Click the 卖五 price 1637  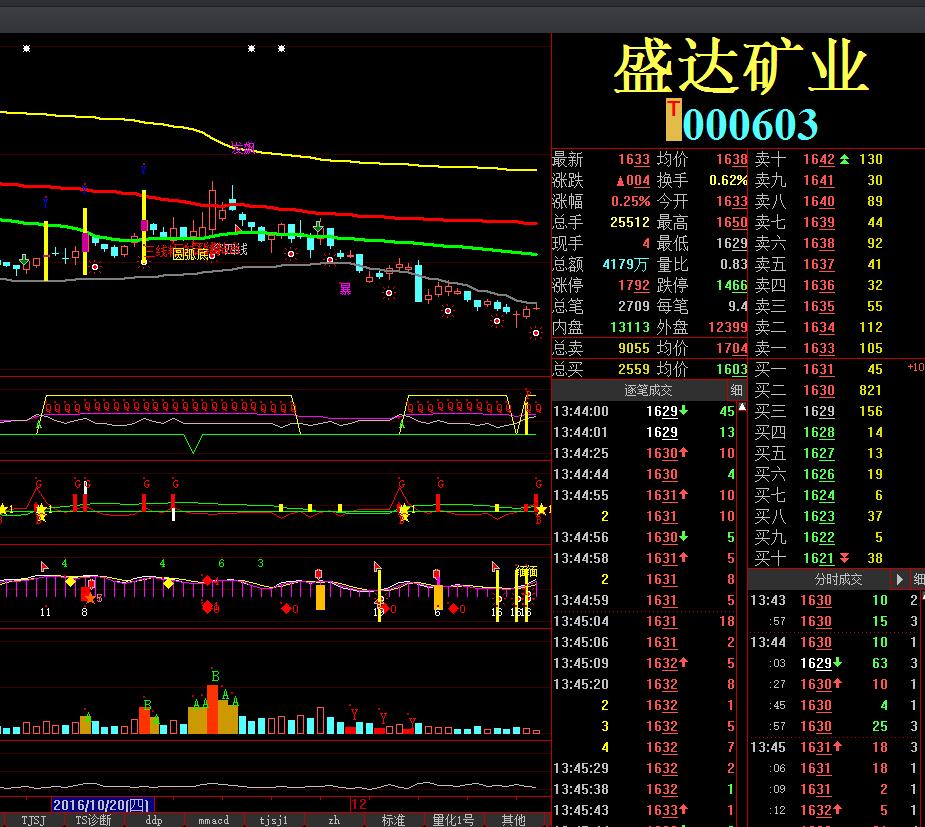[819, 264]
